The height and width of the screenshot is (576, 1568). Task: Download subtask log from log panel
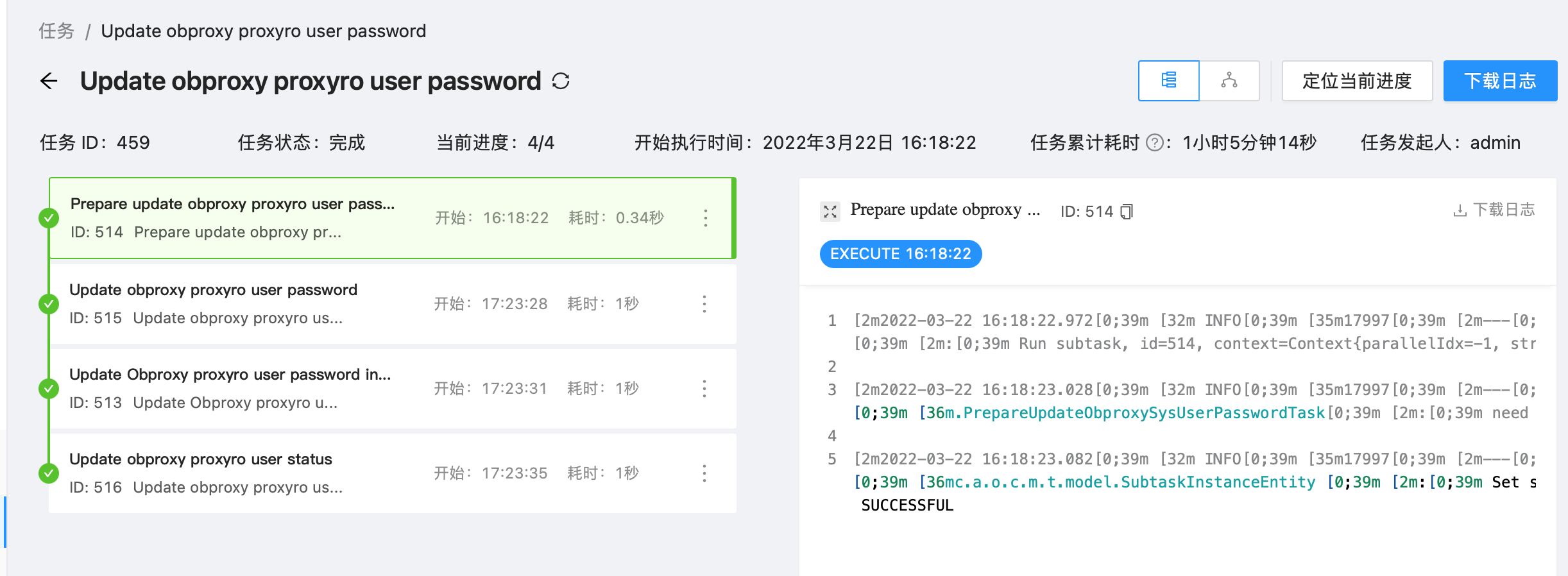[1494, 210]
